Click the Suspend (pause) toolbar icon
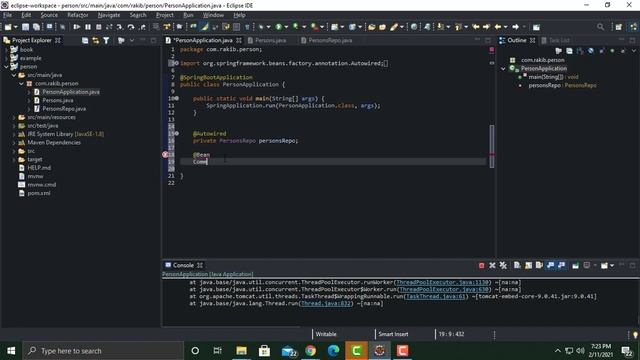 88,27
